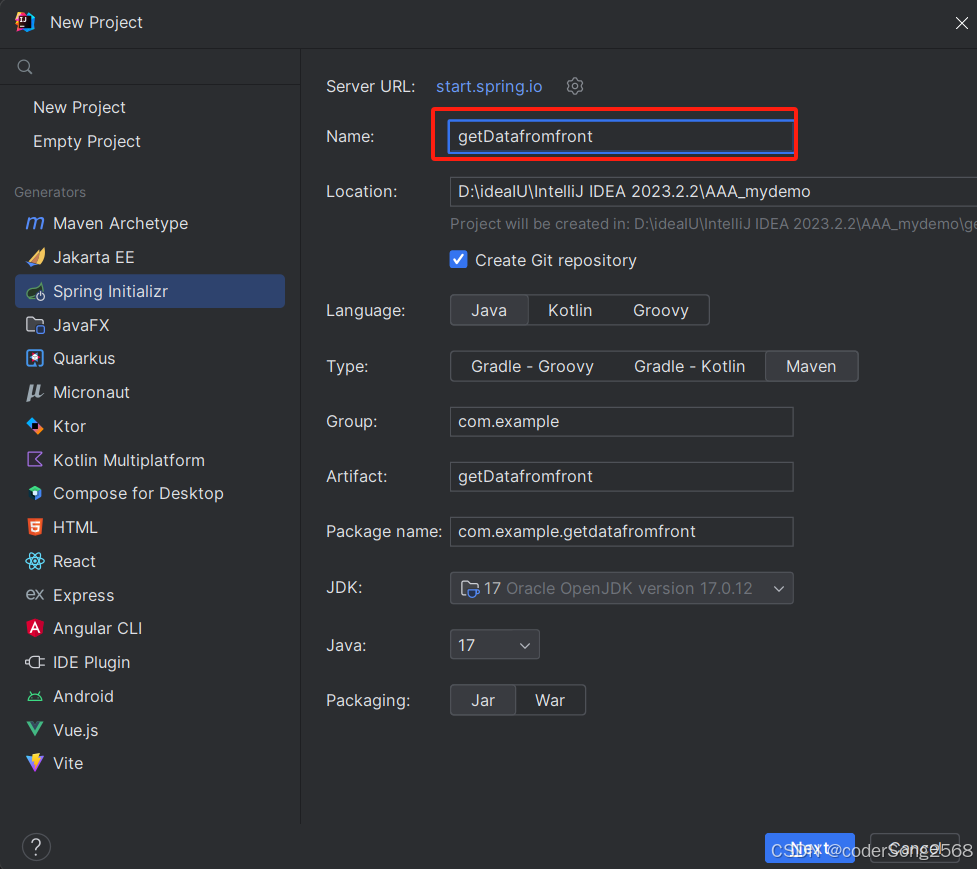This screenshot has height=869, width=977.
Task: Select Jar packaging
Action: pos(483,700)
